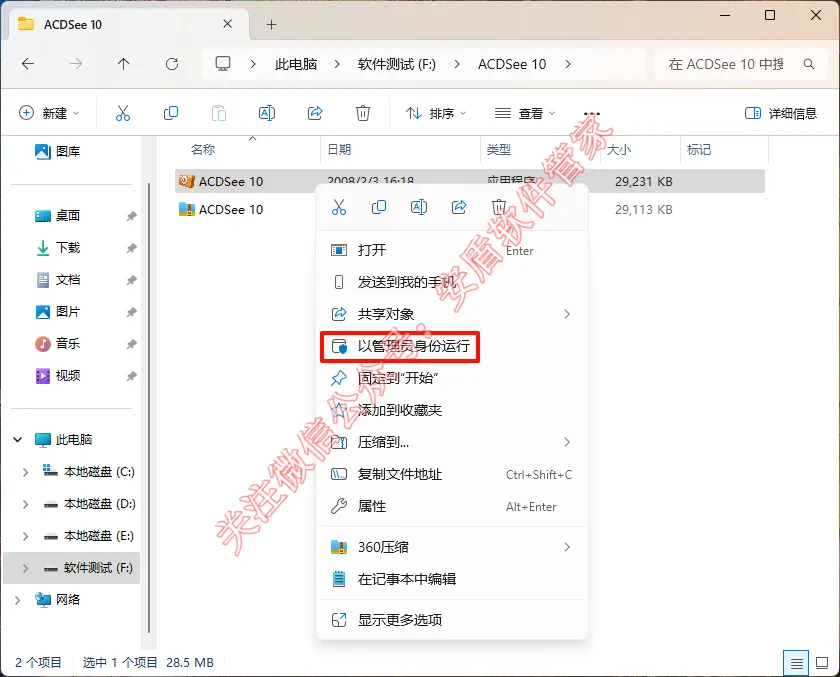840x677 pixels.
Task: Click the ACDSee 10 breadcrumb in the address bar
Action: [512, 64]
